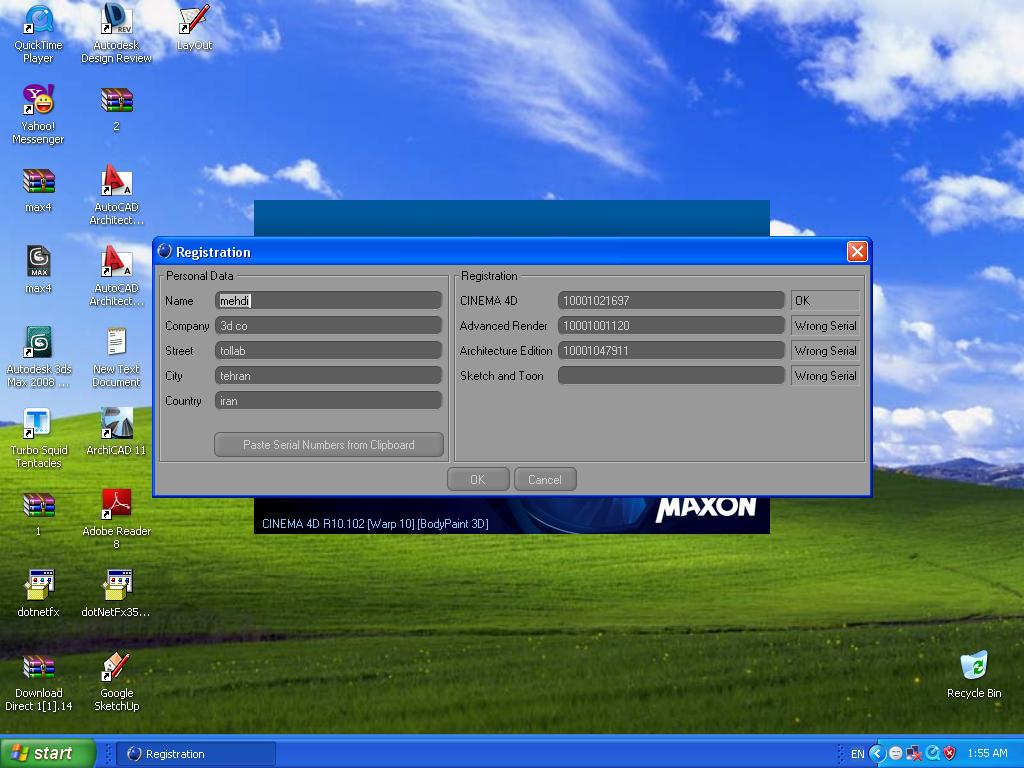Click the Wrong Serial status for Architecture Edition

tap(825, 351)
